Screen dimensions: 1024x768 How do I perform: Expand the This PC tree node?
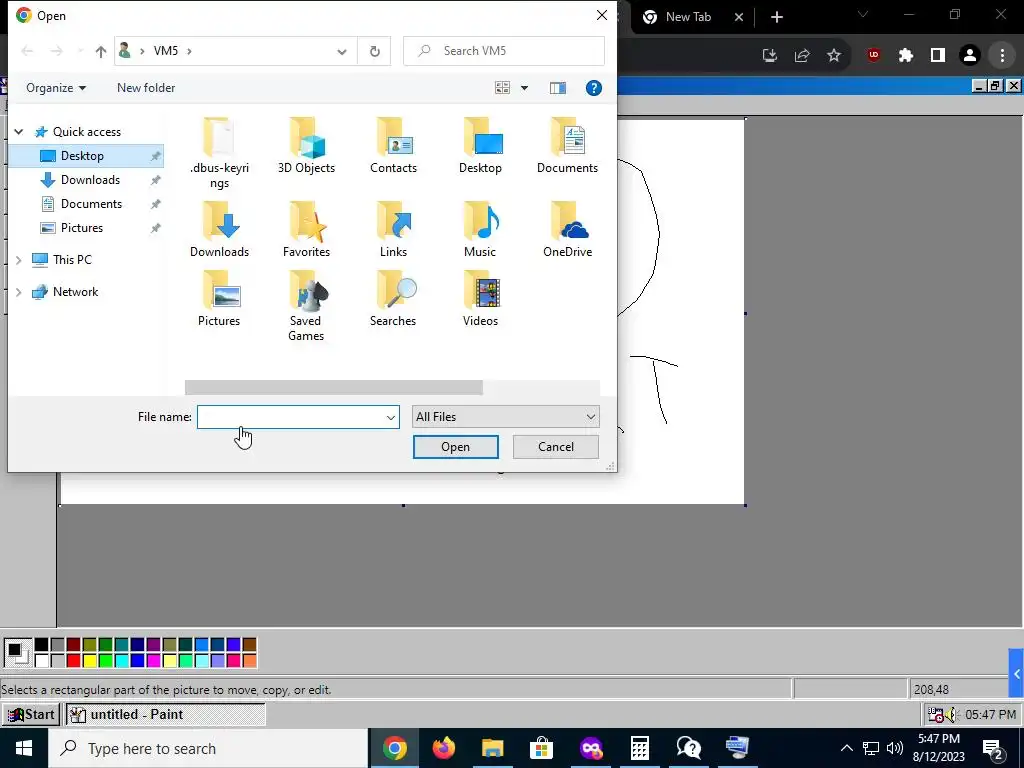pos(19,260)
